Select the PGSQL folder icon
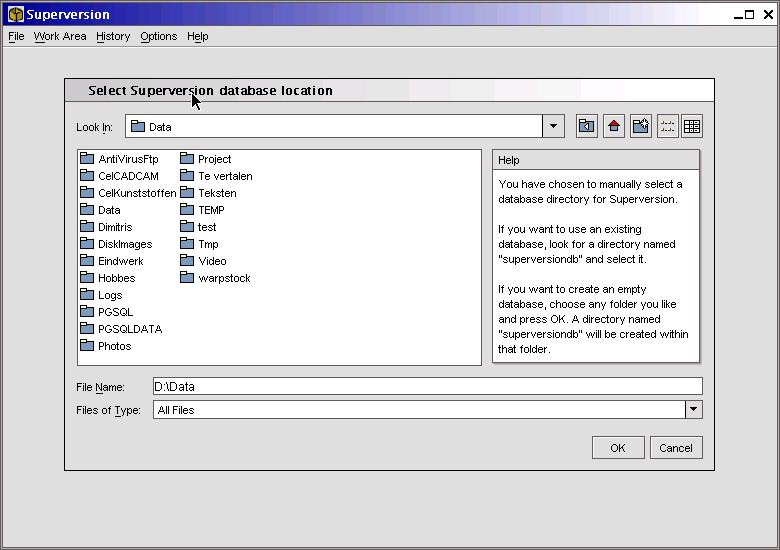The height and width of the screenshot is (550, 780). coord(87,312)
